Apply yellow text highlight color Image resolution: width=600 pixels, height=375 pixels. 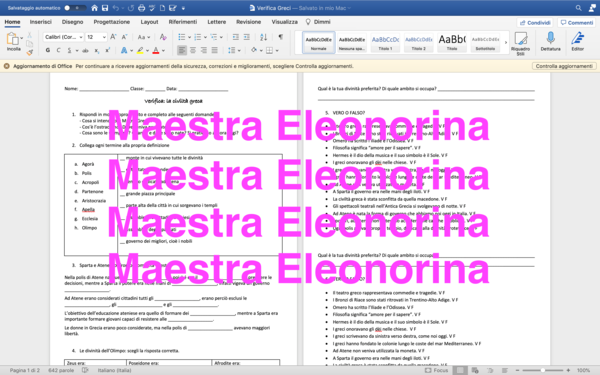[x=140, y=50]
